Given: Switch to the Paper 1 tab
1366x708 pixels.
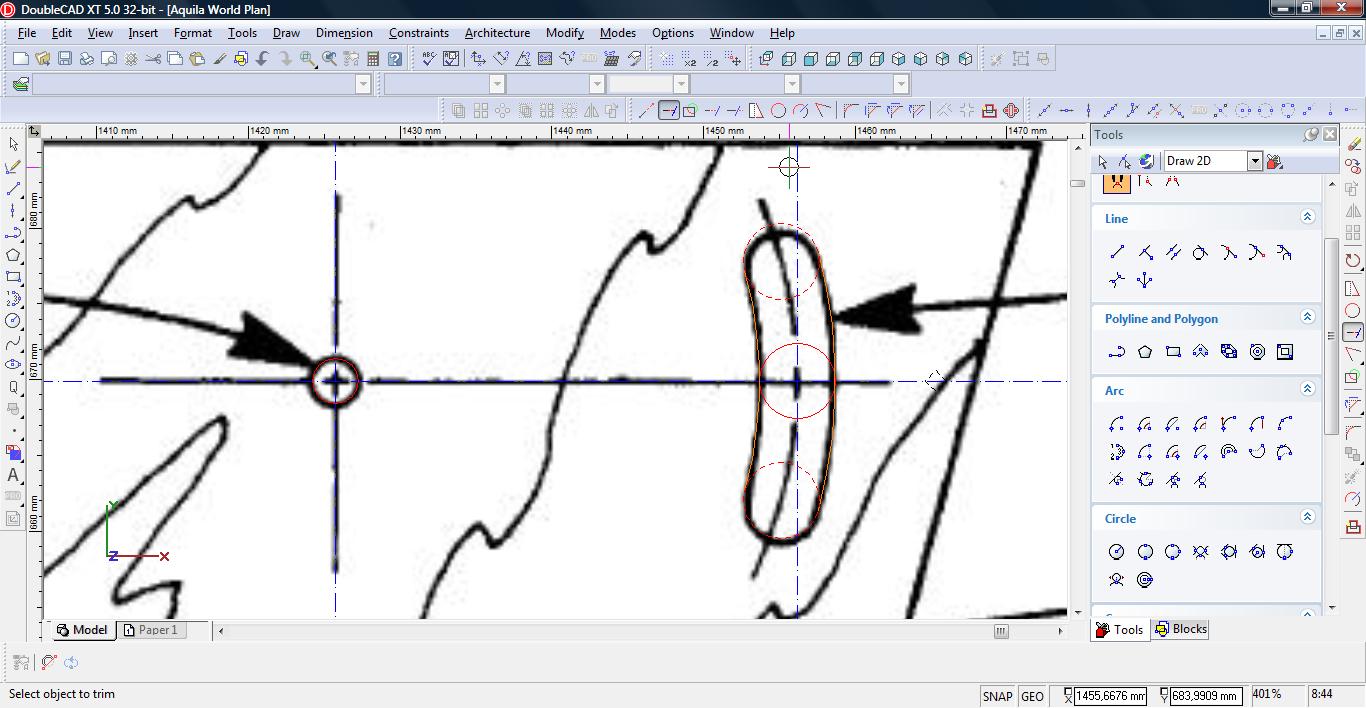Looking at the screenshot, I should pos(150,630).
